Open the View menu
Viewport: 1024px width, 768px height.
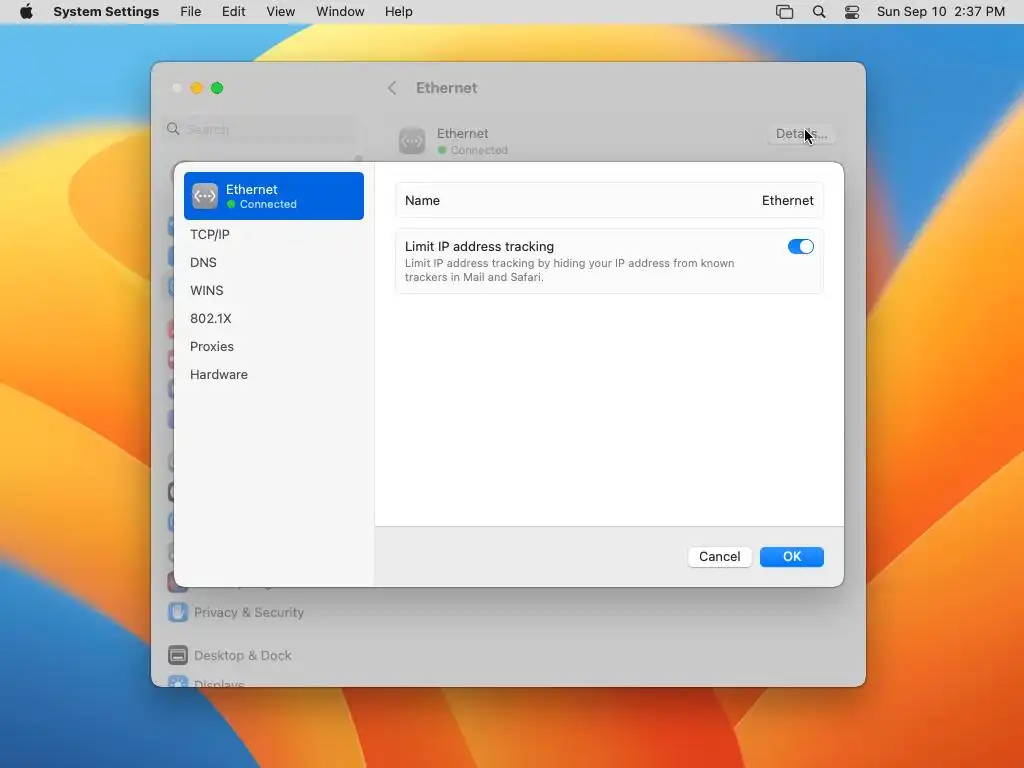click(x=281, y=12)
